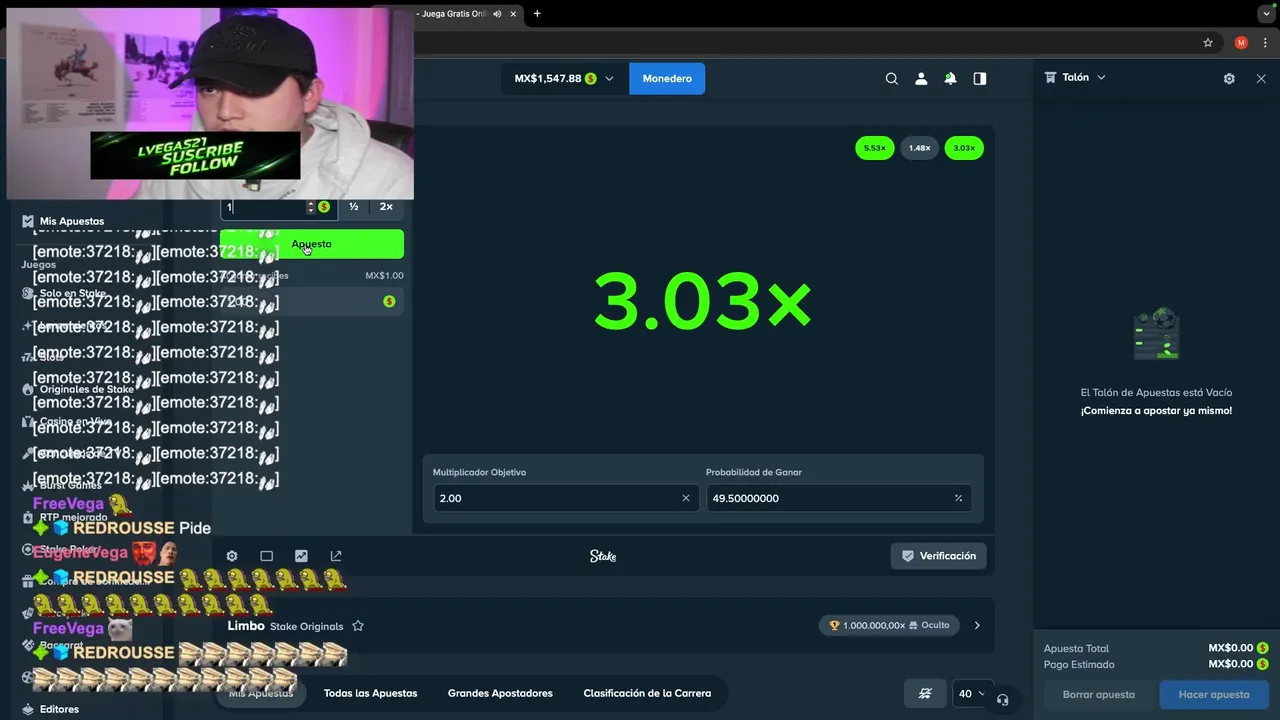This screenshot has width=1280, height=720.
Task: Click El Talón de Apuestas está Vacío text
Action: (1156, 393)
